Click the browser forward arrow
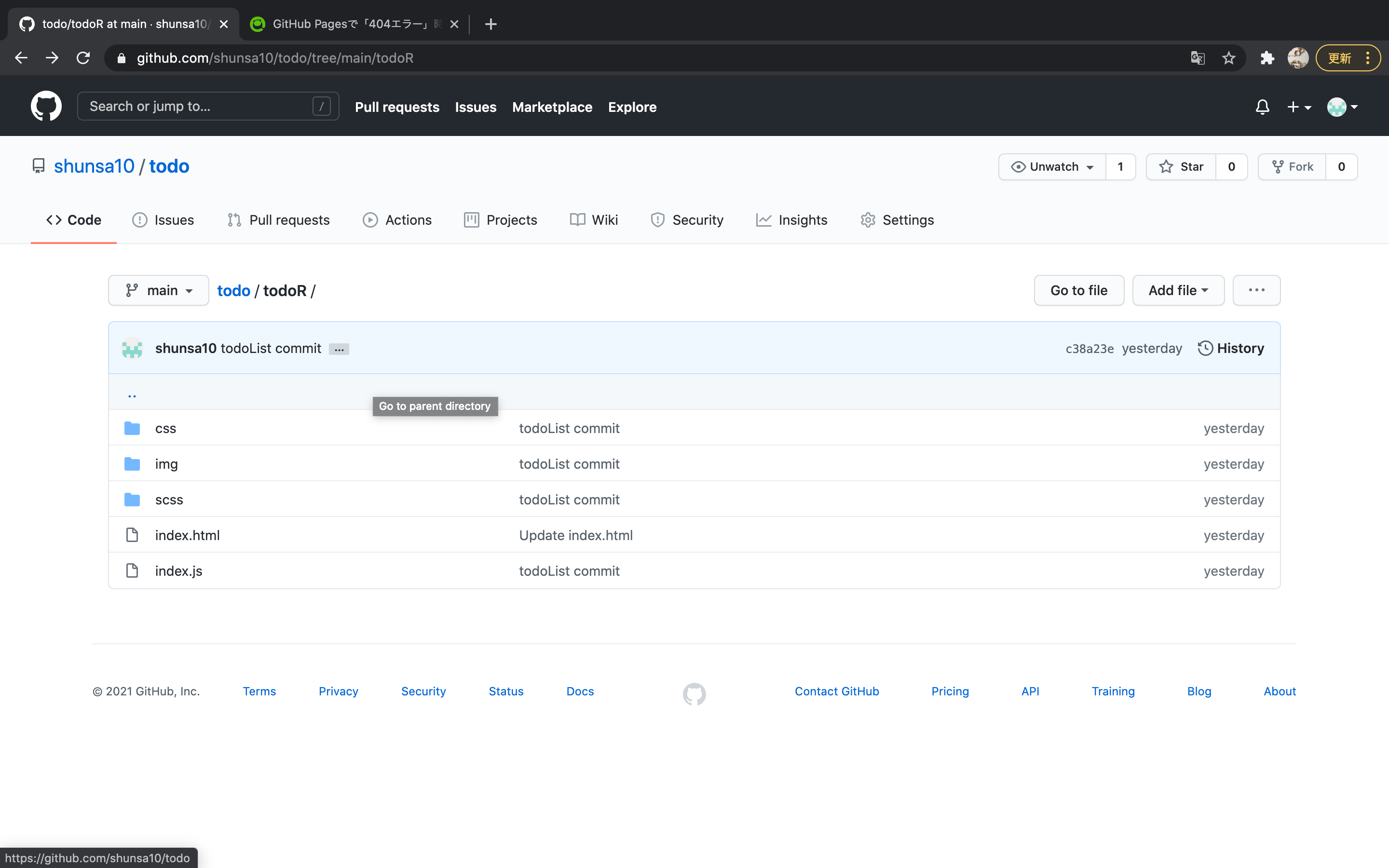The image size is (1389, 868). pos(52,58)
